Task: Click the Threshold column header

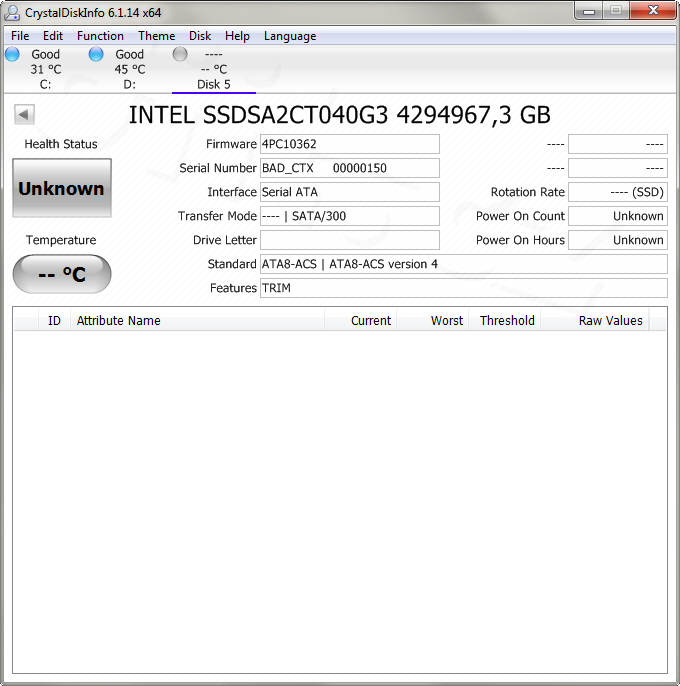Action: [x=505, y=321]
